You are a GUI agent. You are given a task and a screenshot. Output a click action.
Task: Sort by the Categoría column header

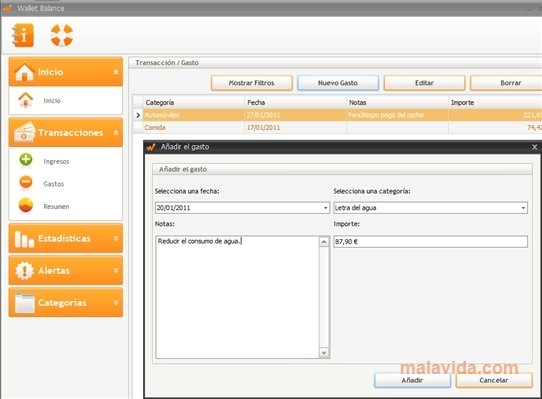coord(194,102)
